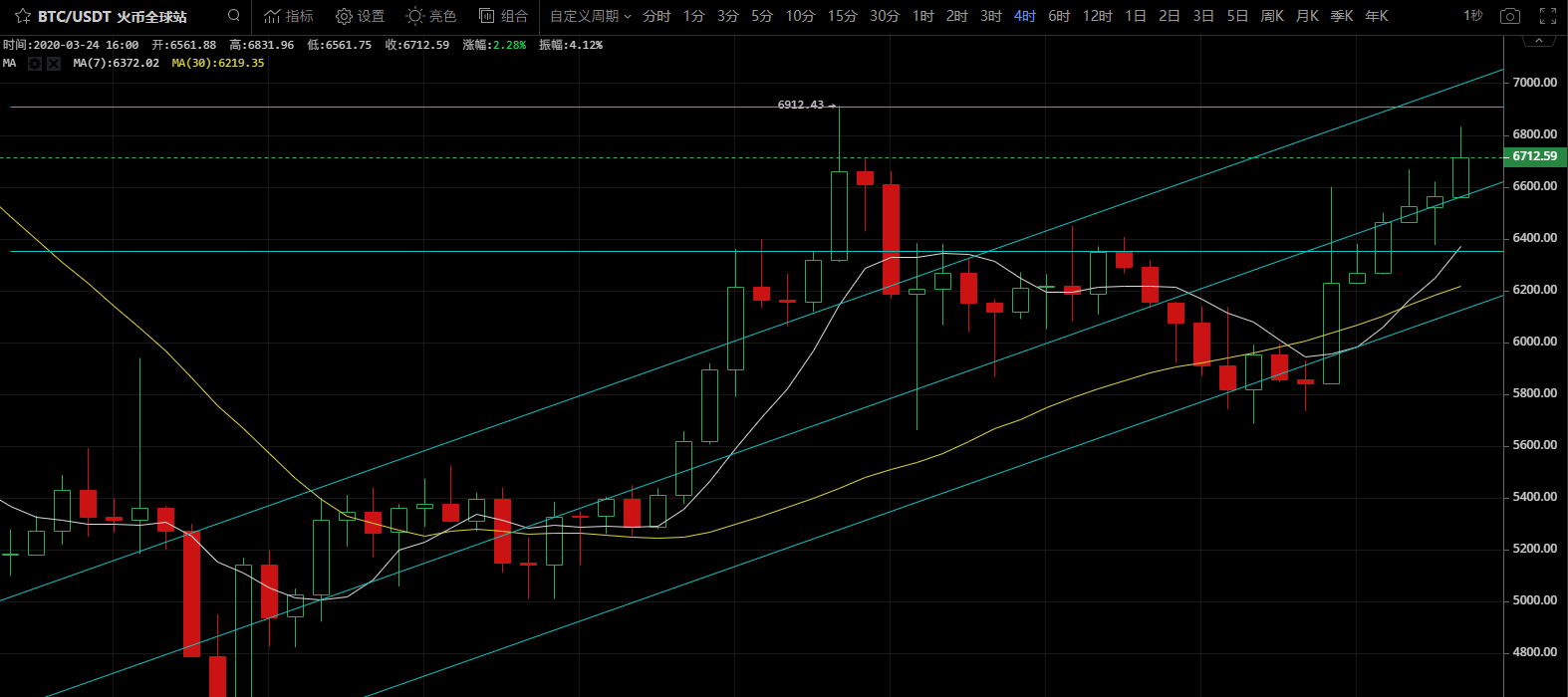Select the 6时 interval
The width and height of the screenshot is (1568, 697).
[1059, 16]
